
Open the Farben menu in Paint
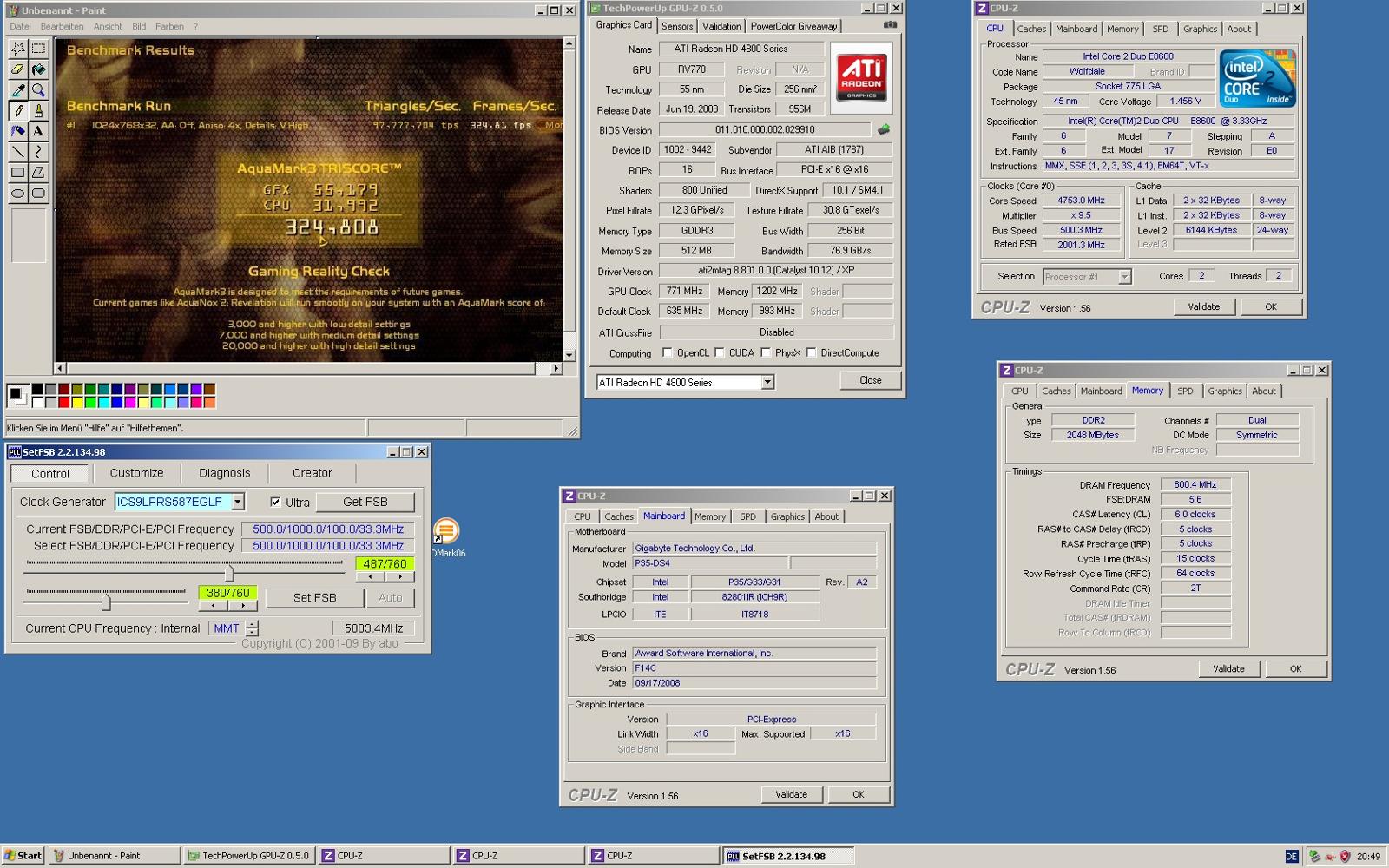(169, 27)
